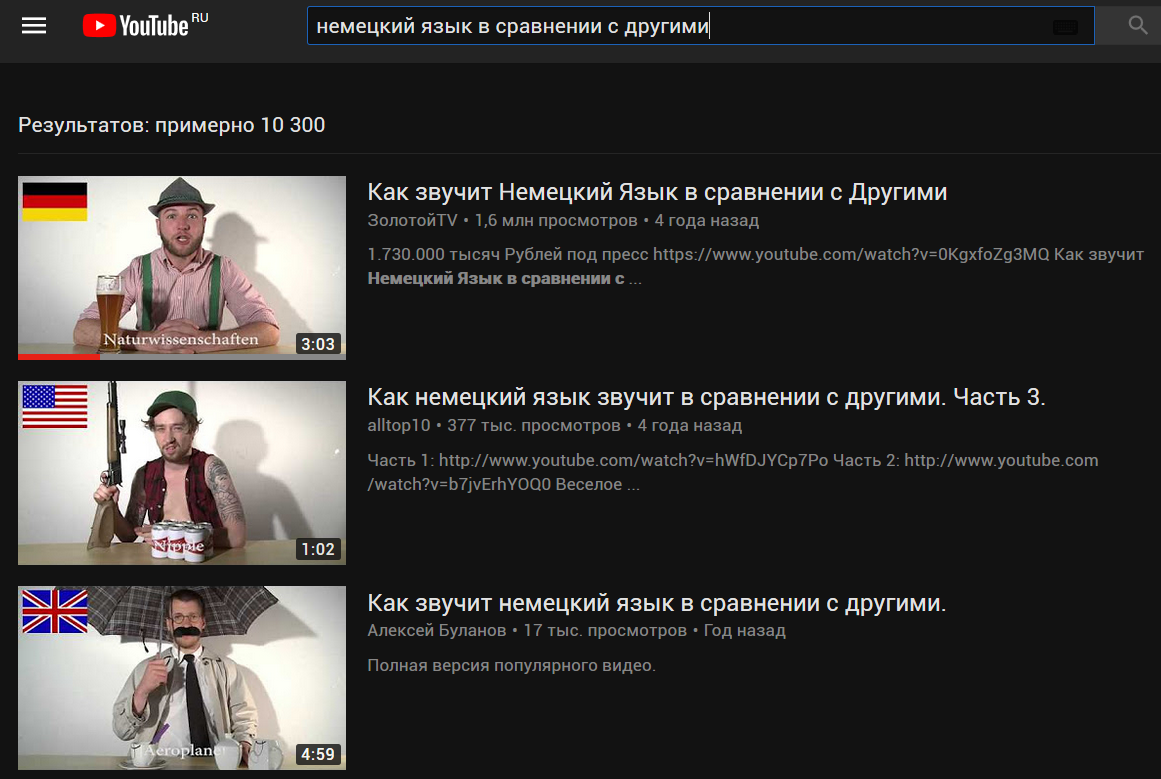Open title 'Как звучит Немецкий Язык в сравнении с Другими'
The image size is (1161, 779).
[x=657, y=192]
